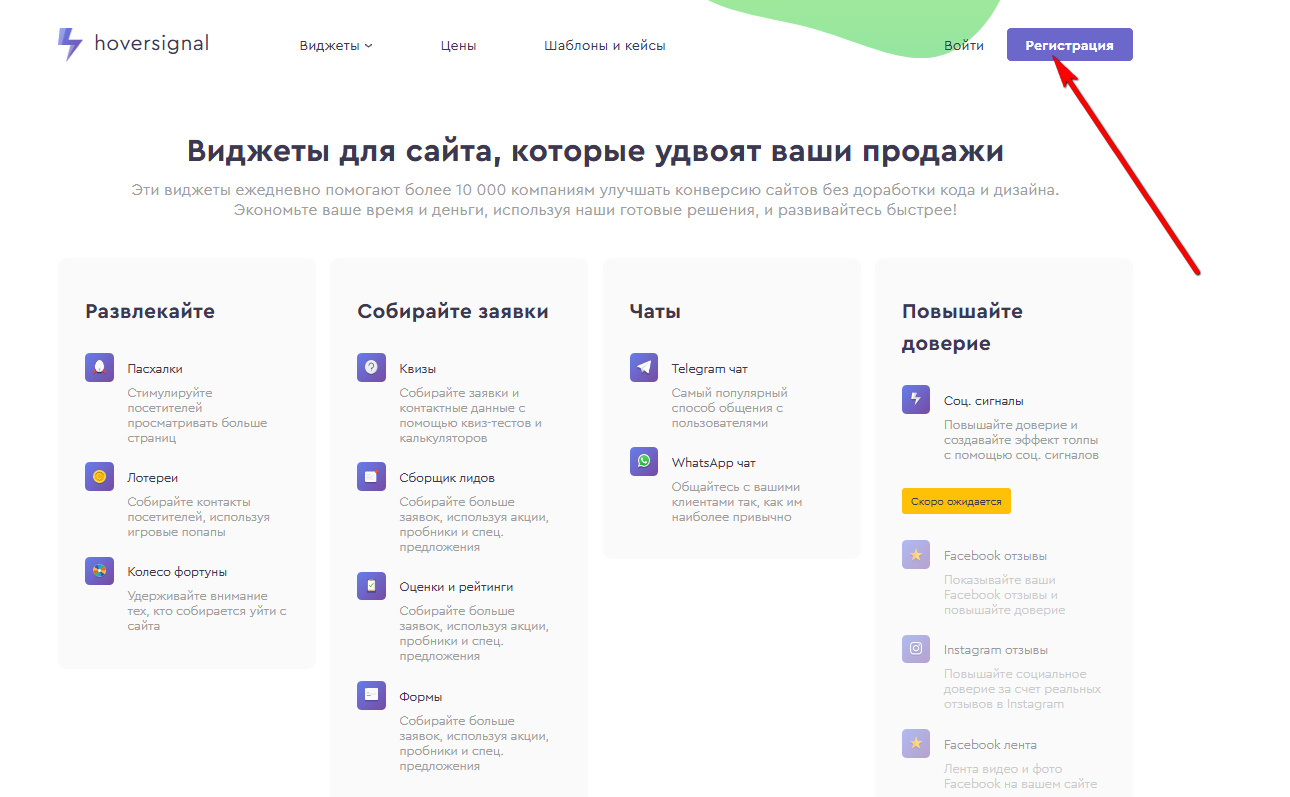Click the Facebook лента title
This screenshot has width=1290, height=797.
tap(990, 745)
